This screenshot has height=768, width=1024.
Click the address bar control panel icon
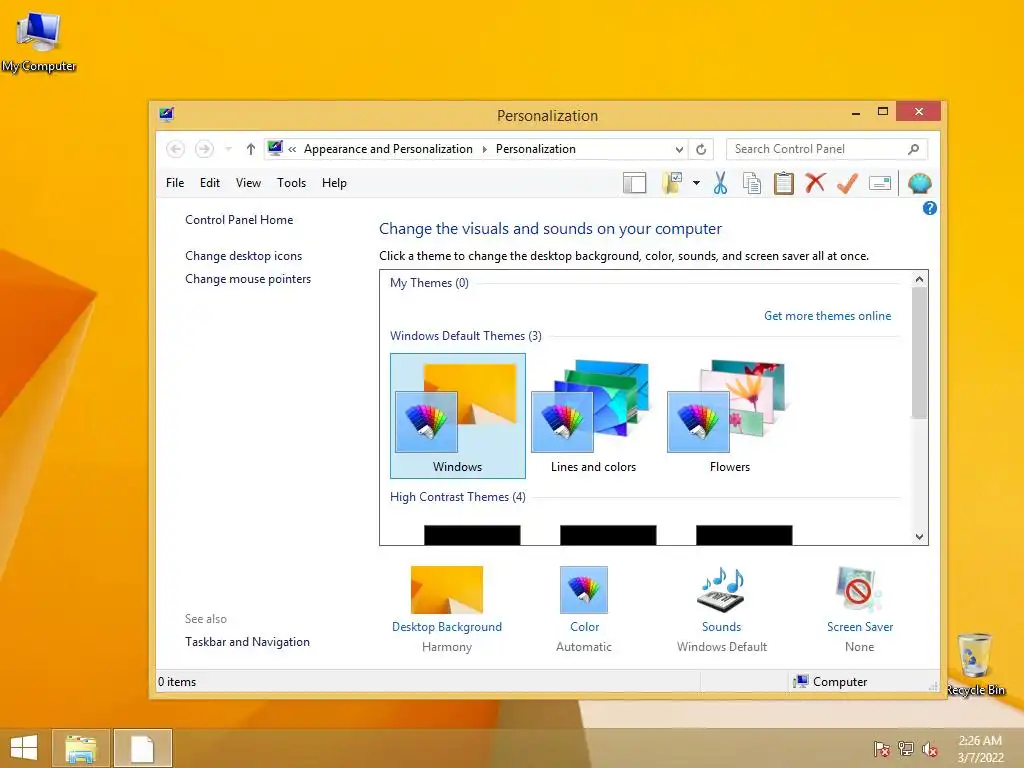pos(275,148)
